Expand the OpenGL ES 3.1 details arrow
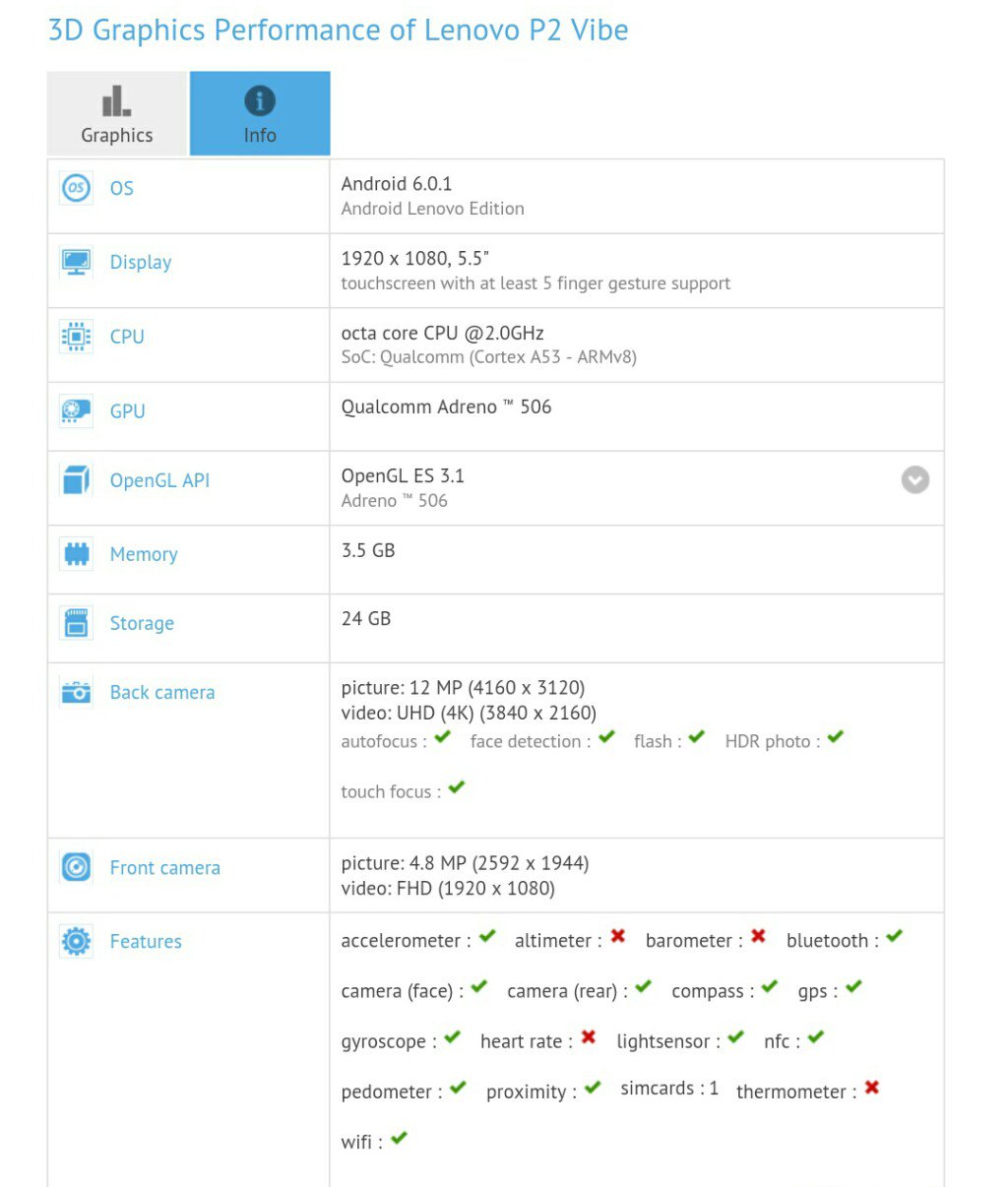The width and height of the screenshot is (1008, 1187). 915,479
